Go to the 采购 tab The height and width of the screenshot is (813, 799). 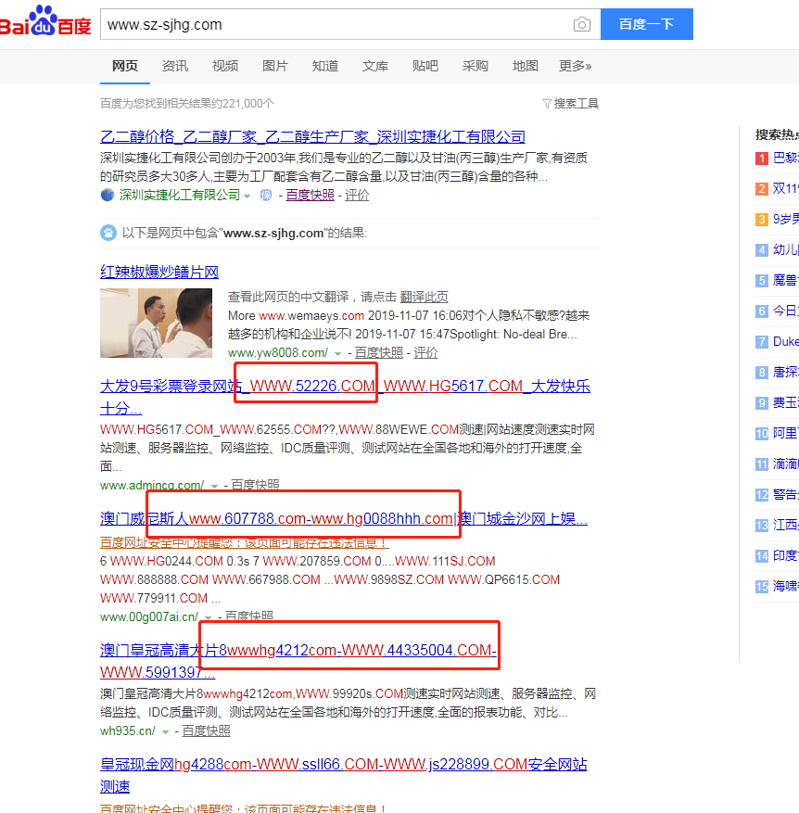pos(475,66)
